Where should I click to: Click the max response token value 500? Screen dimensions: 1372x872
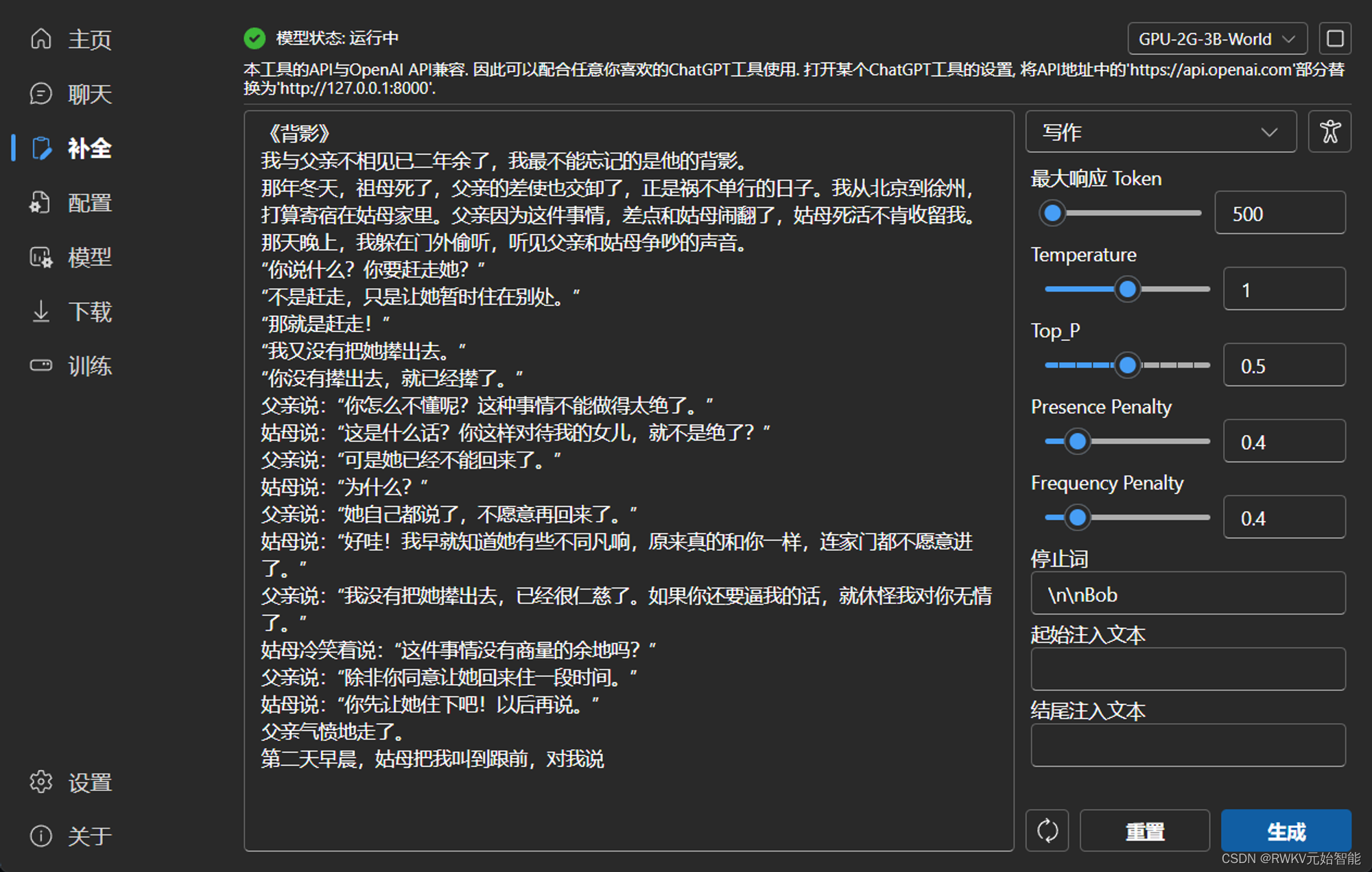[x=1279, y=213]
